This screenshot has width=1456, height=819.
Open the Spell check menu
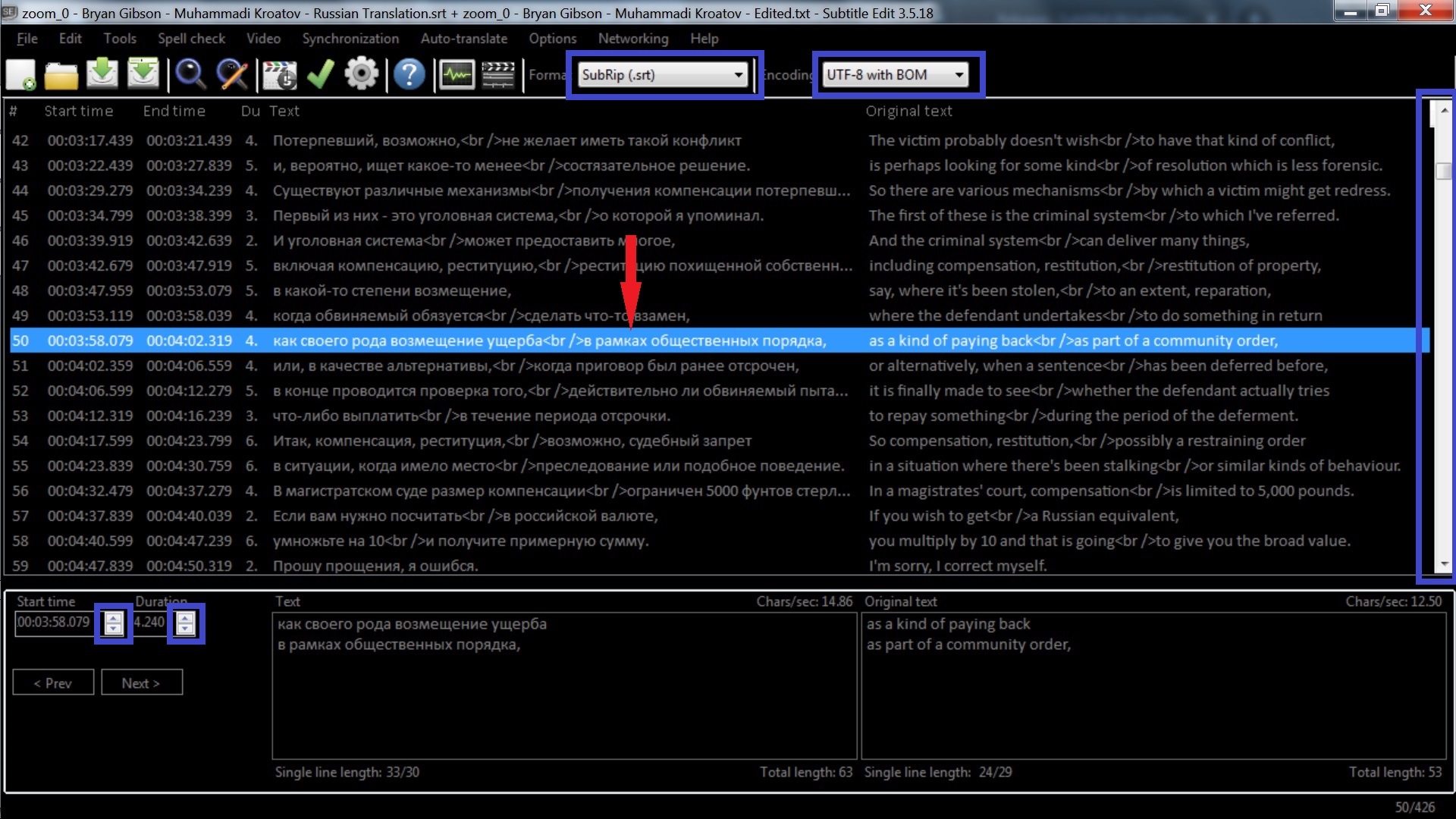192,39
